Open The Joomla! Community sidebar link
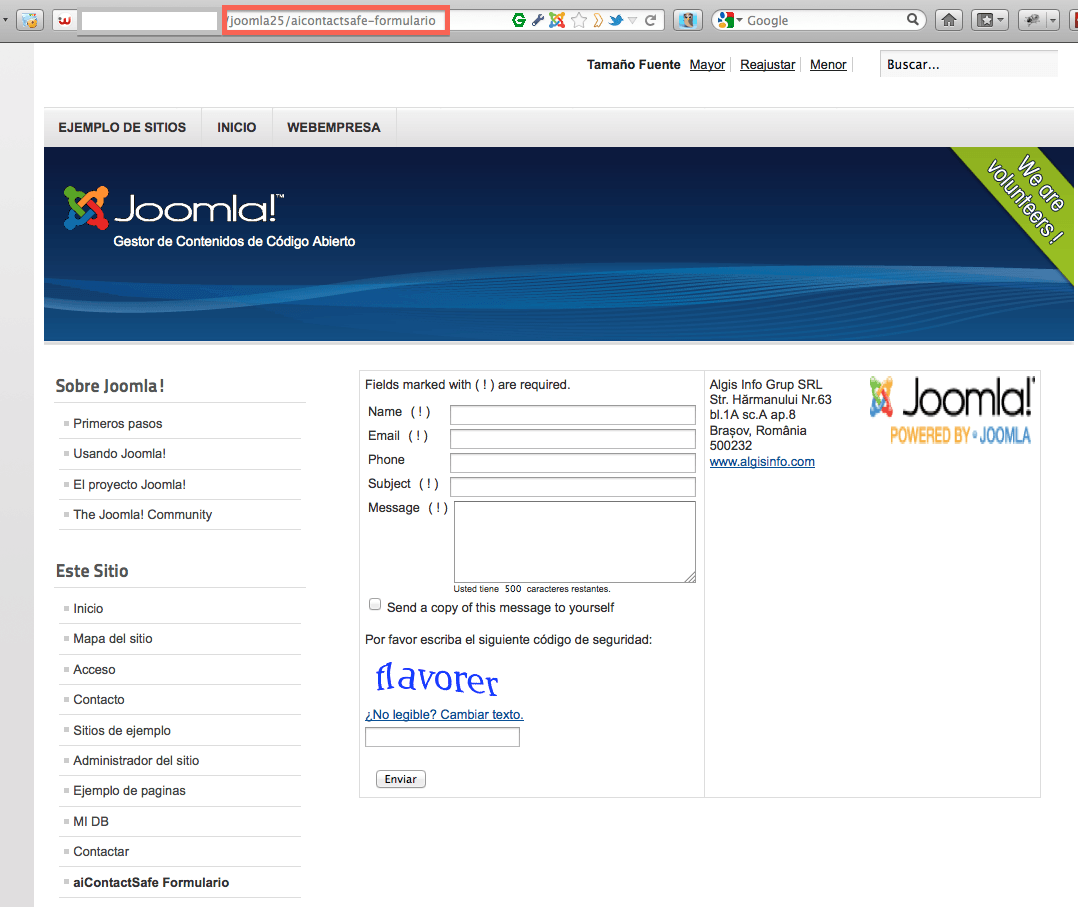This screenshot has height=907, width=1078. pos(142,514)
